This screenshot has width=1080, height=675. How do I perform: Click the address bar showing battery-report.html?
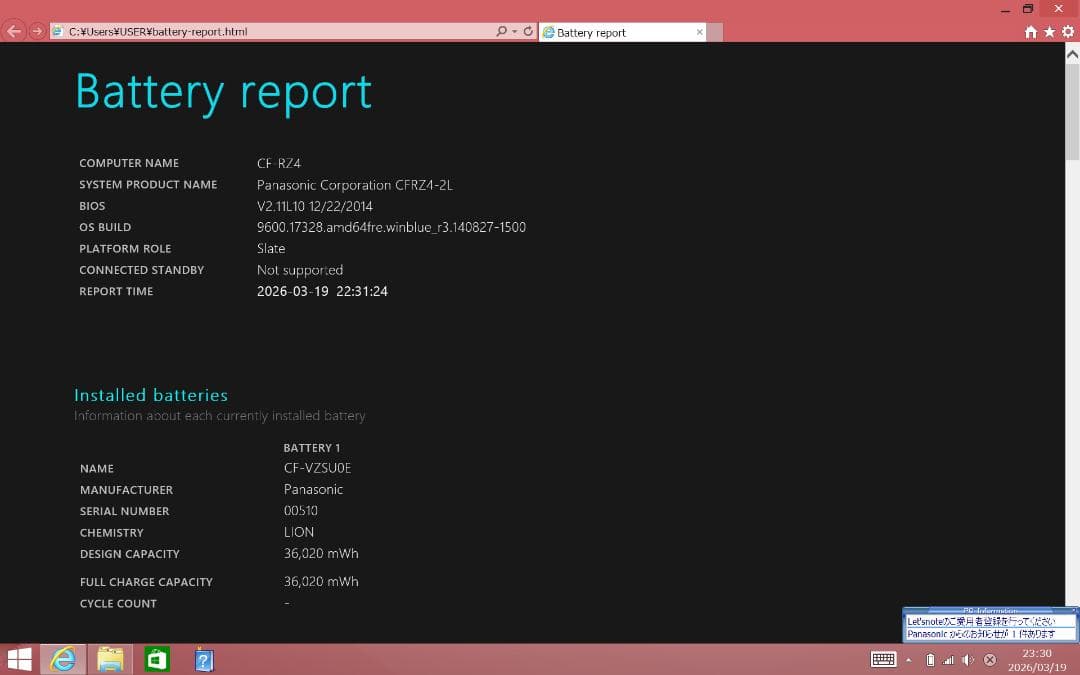(x=272, y=32)
